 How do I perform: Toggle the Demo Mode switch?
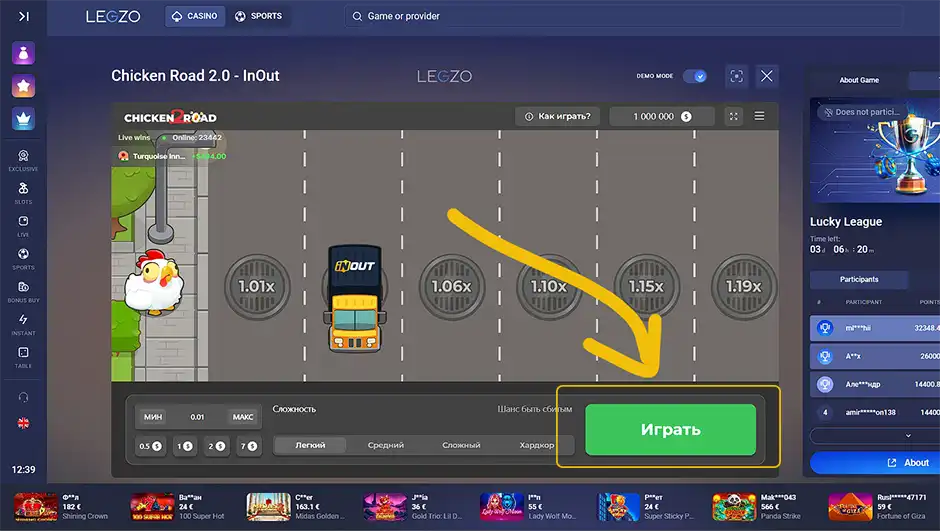(695, 76)
